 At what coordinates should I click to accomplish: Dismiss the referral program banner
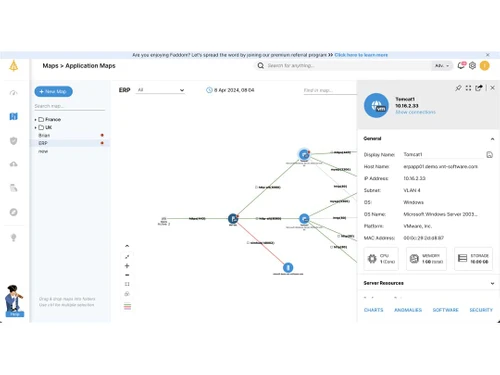pyautogui.click(x=488, y=55)
